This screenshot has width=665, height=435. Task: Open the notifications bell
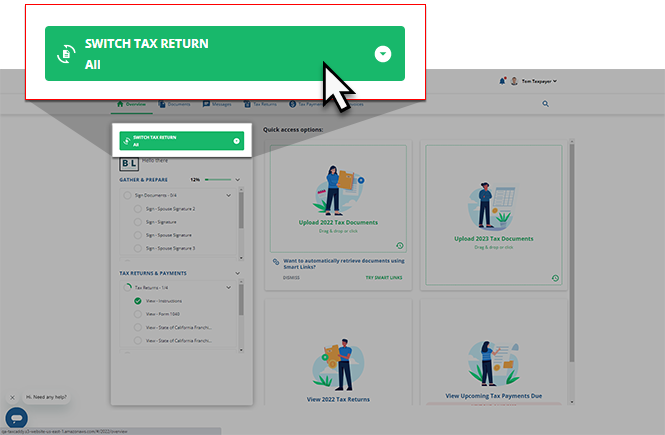[502, 81]
